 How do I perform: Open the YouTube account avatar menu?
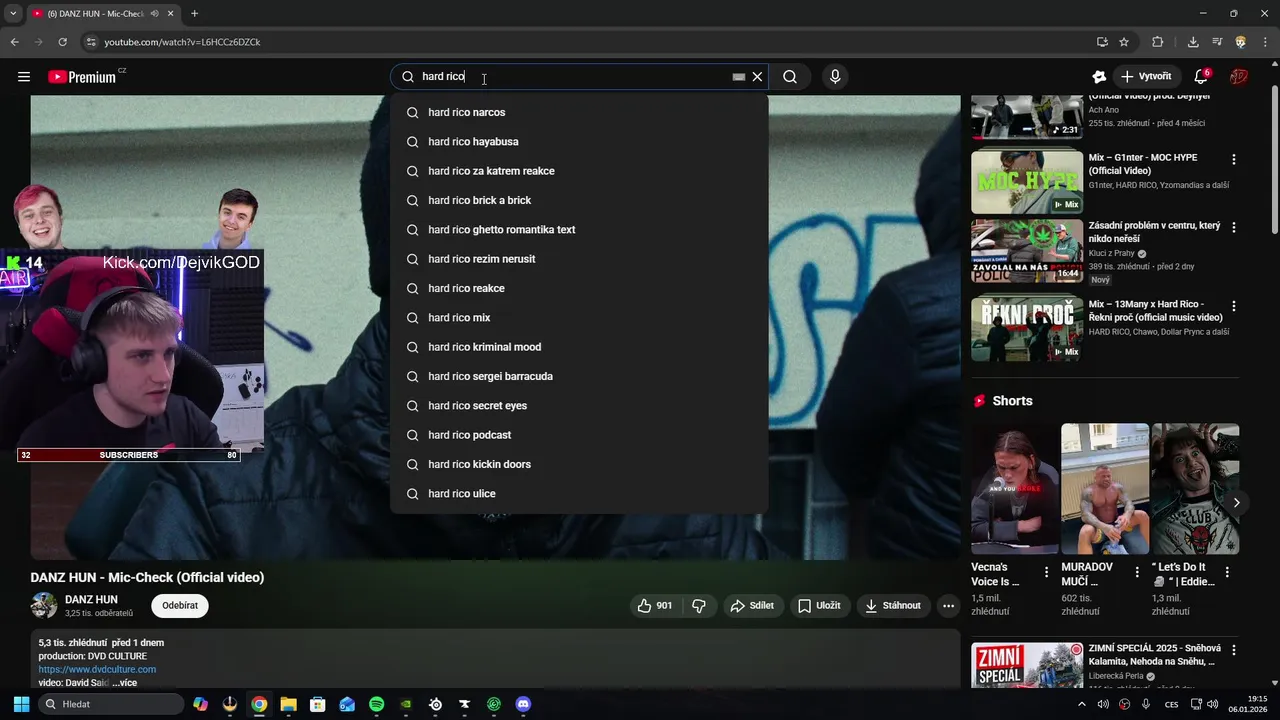(x=1239, y=77)
